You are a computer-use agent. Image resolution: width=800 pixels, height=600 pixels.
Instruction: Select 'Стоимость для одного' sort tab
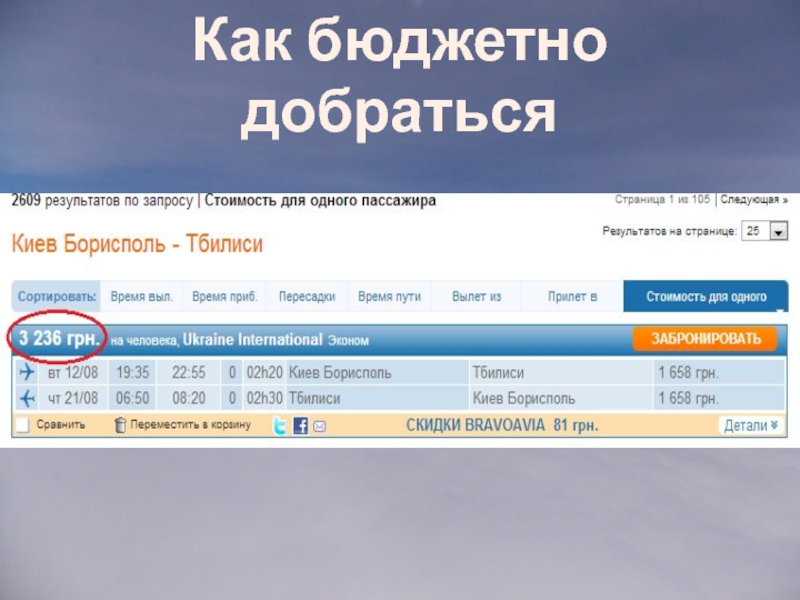pos(706,297)
